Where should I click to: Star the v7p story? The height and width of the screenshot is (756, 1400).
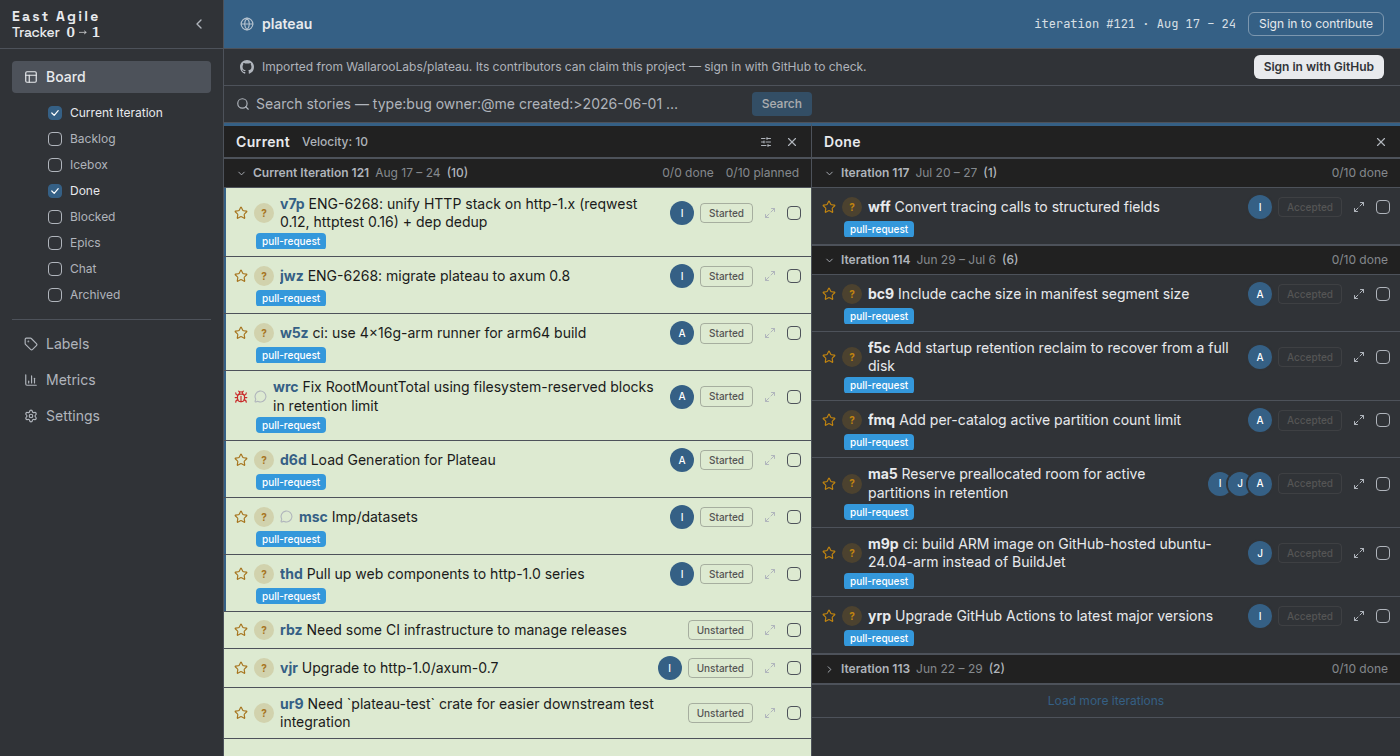point(241,213)
